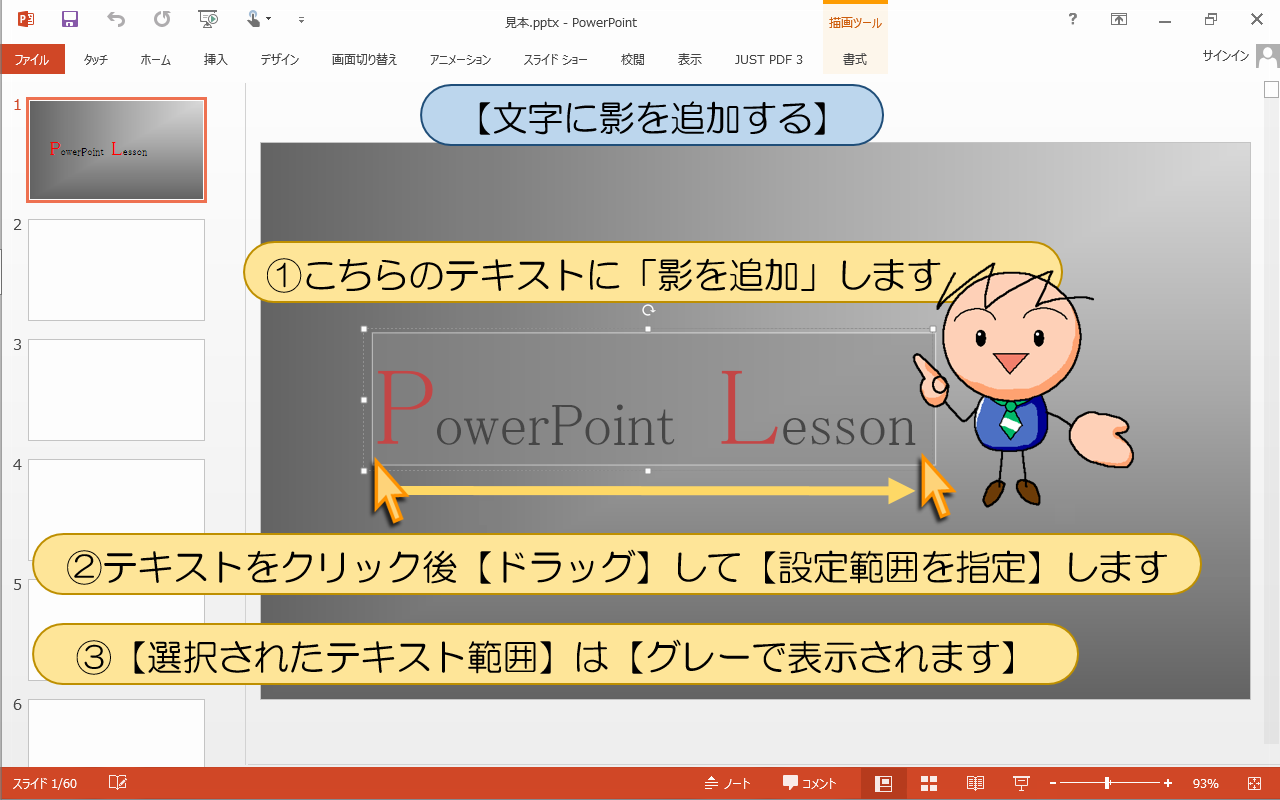Viewport: 1280px width, 800px height.
Task: Switch to Normal view icon
Action: pos(883,784)
